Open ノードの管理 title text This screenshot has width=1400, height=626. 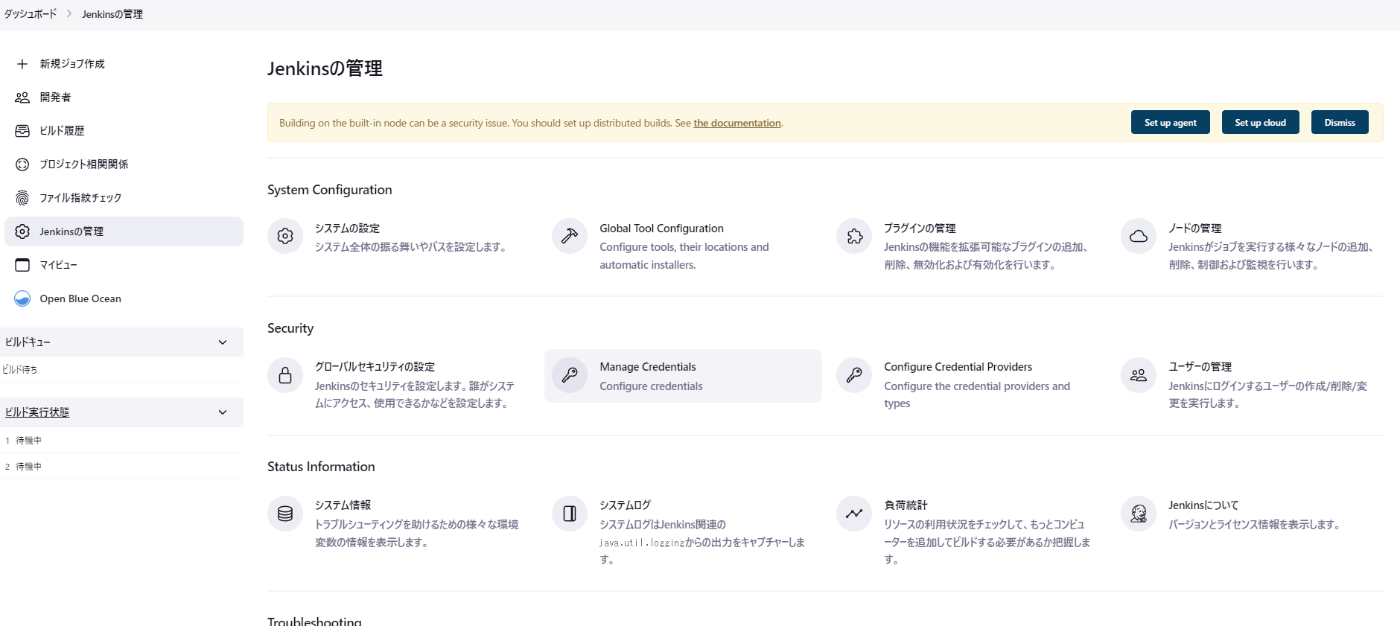coord(1195,228)
